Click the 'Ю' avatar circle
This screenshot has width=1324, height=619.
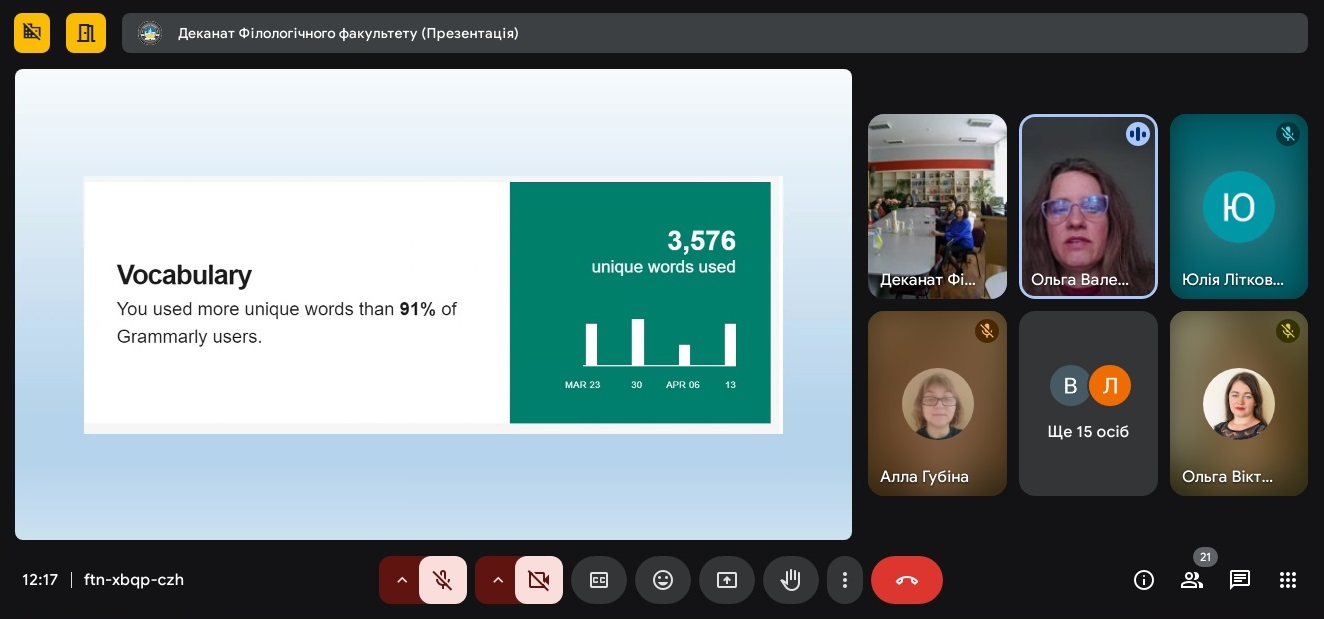point(1239,207)
